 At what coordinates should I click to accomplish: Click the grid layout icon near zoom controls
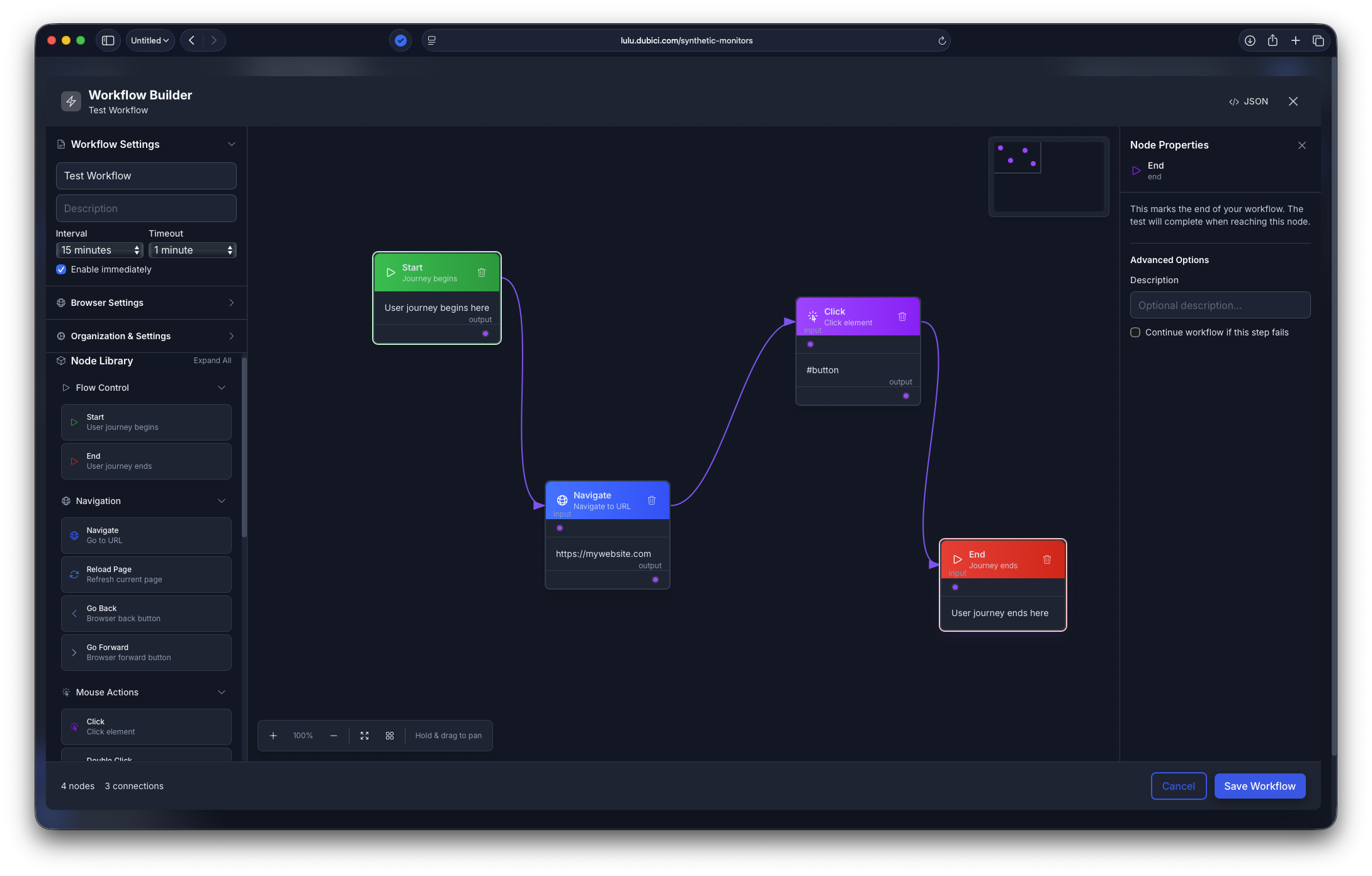click(390, 735)
